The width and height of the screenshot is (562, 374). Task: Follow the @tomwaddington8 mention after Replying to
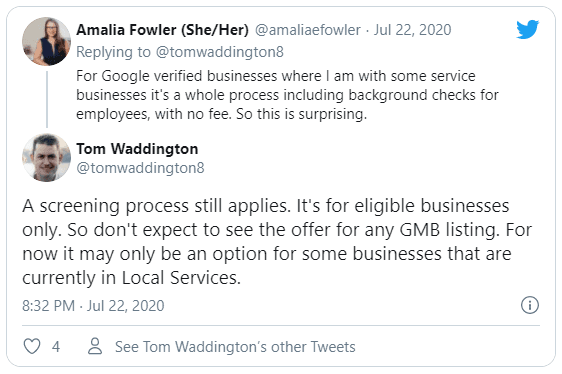(219, 52)
